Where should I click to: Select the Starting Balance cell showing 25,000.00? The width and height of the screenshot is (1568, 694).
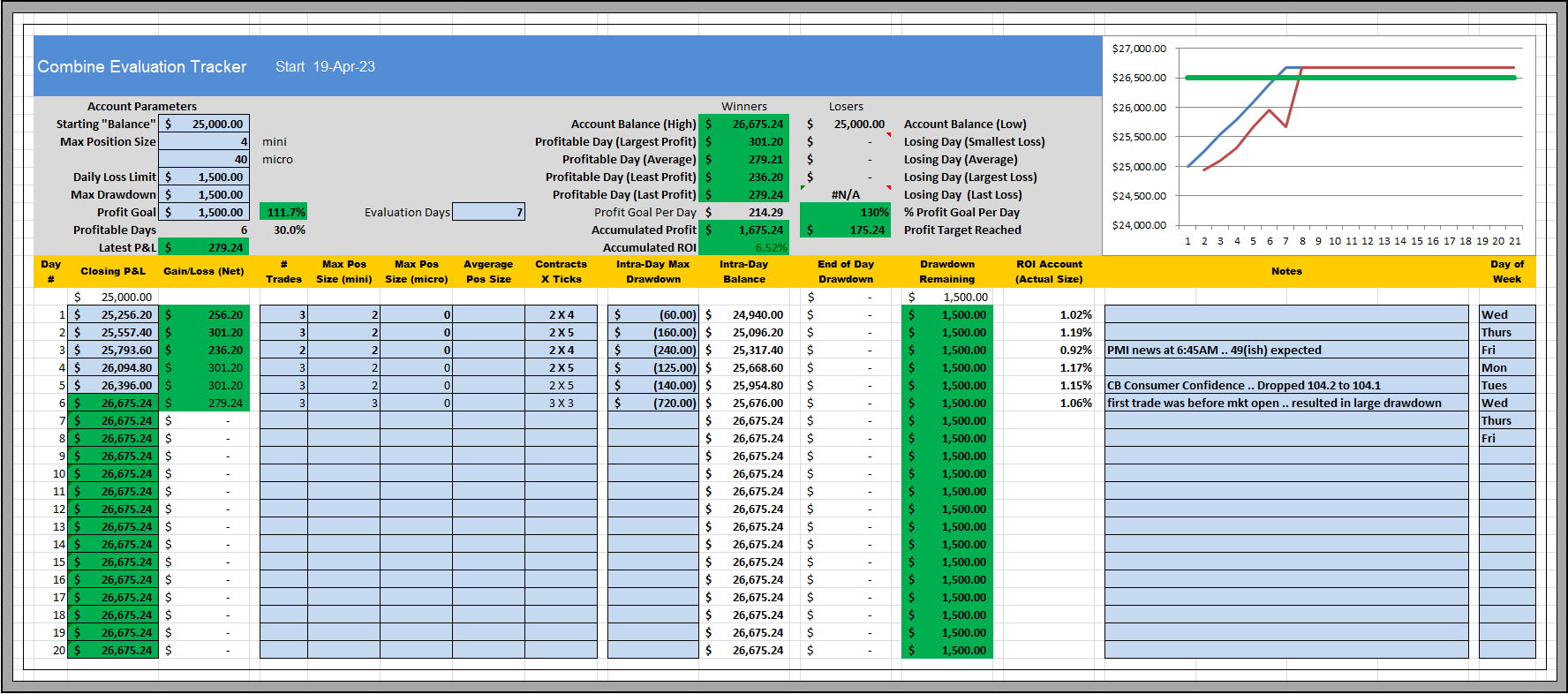[204, 124]
